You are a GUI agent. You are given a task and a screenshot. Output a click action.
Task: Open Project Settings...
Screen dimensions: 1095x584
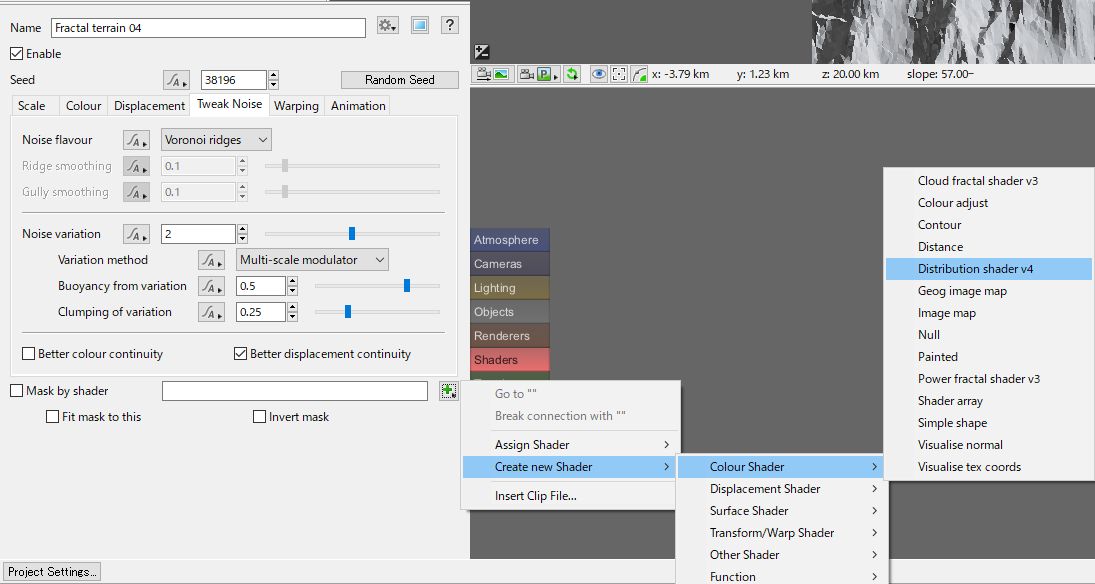coord(52,572)
